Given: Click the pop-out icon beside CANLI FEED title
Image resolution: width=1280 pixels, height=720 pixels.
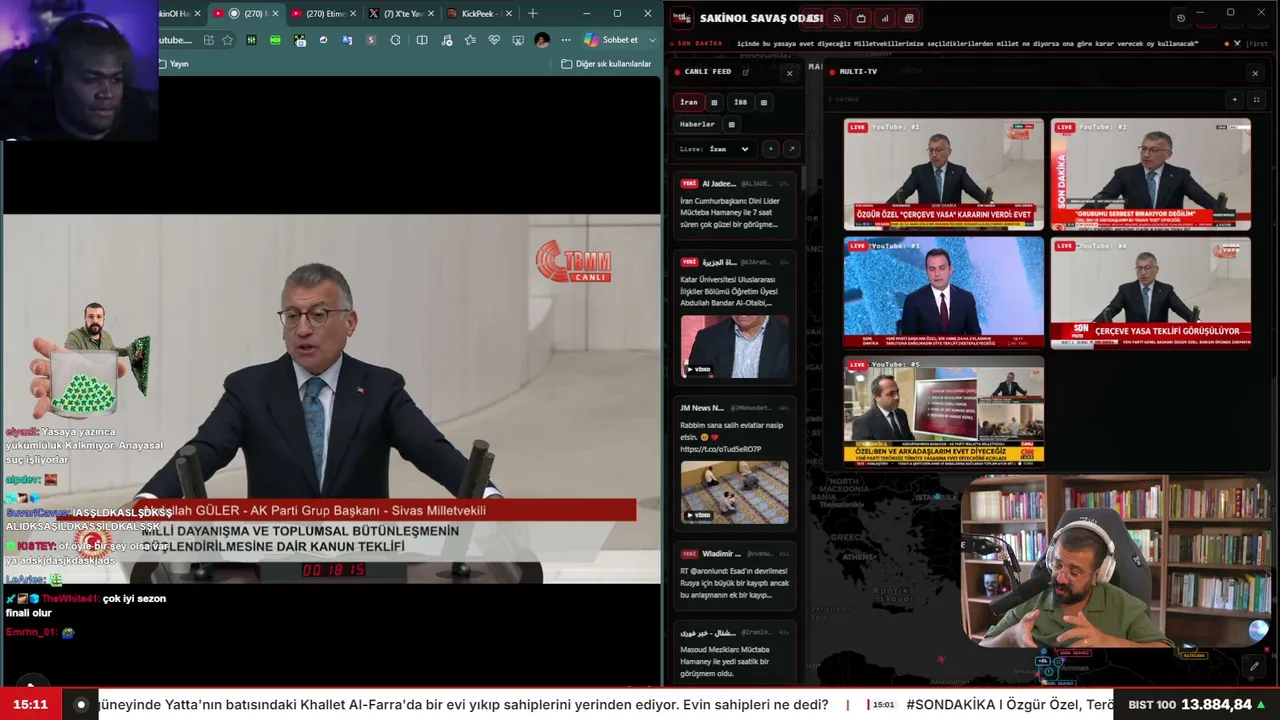Looking at the screenshot, I should [745, 72].
